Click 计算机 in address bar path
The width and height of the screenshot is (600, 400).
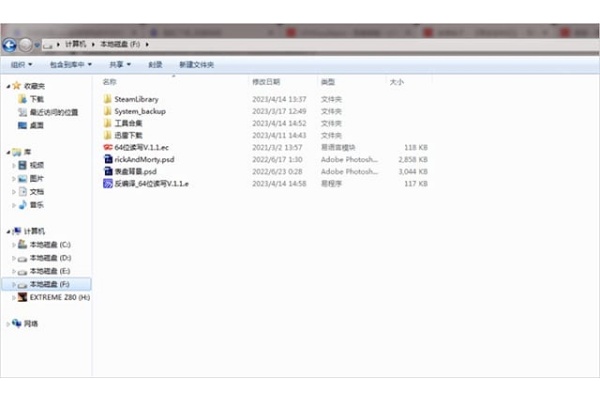click(x=75, y=44)
